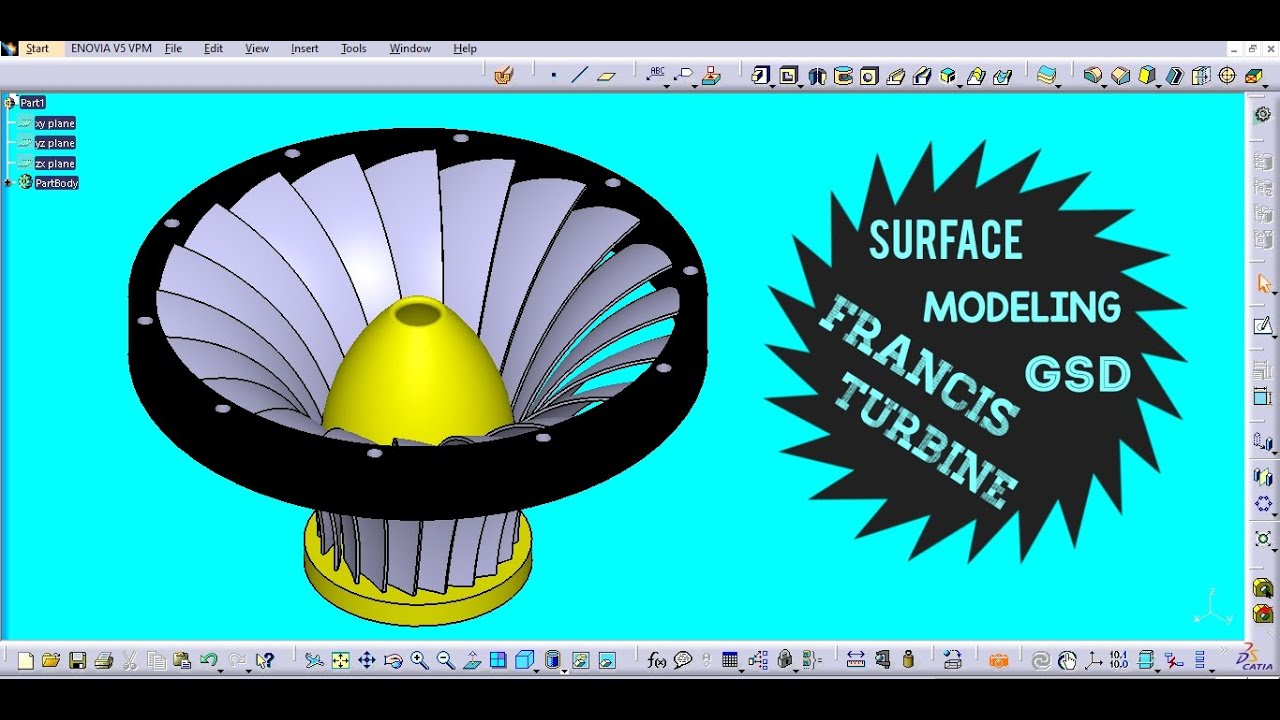Click the gear icon at top of right toolbar
This screenshot has width=1280, height=720.
point(1263,114)
